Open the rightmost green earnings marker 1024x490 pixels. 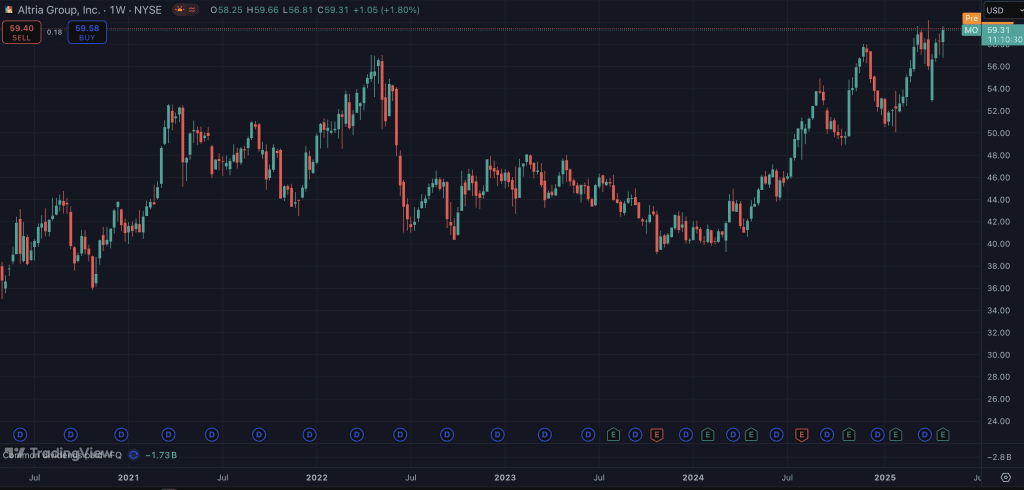[942, 434]
